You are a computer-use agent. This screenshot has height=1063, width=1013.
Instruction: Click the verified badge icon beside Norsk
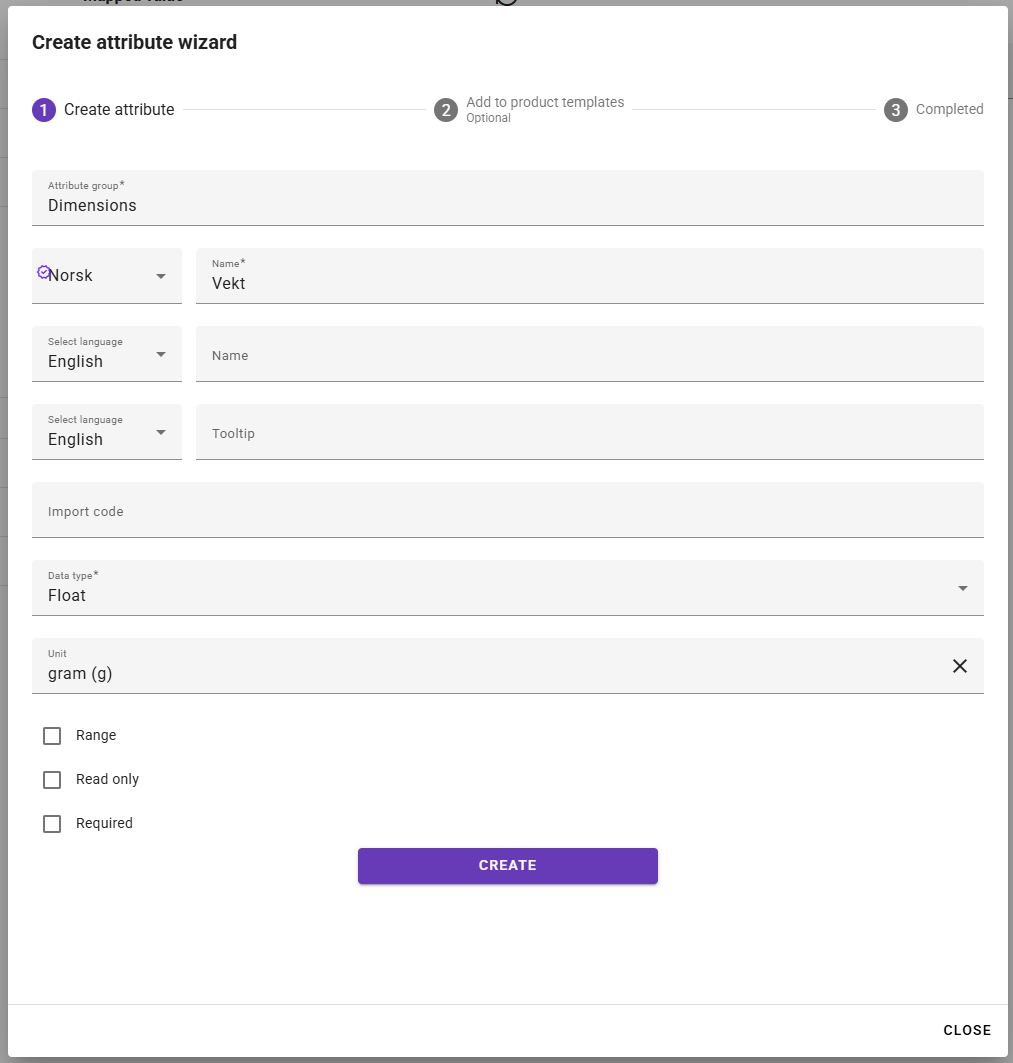coord(43,272)
